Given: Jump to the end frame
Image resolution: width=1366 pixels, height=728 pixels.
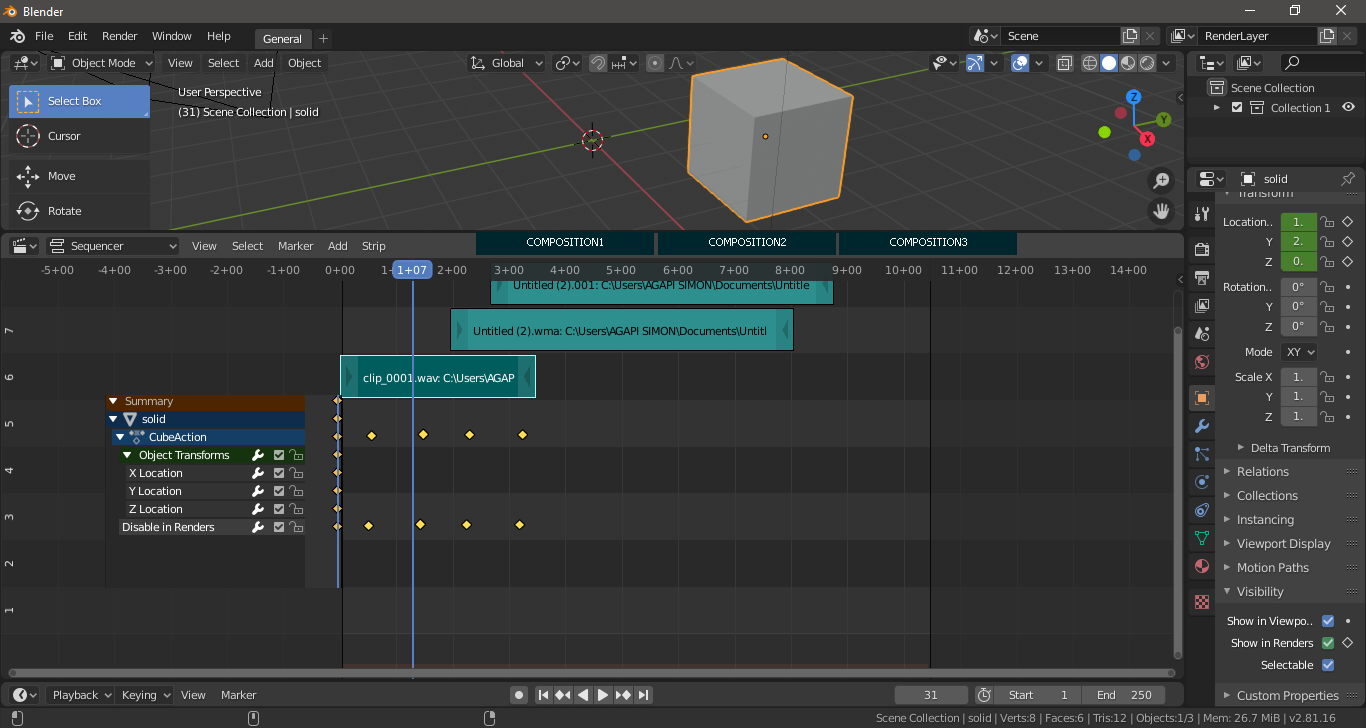Looking at the screenshot, I should pyautogui.click(x=644, y=695).
